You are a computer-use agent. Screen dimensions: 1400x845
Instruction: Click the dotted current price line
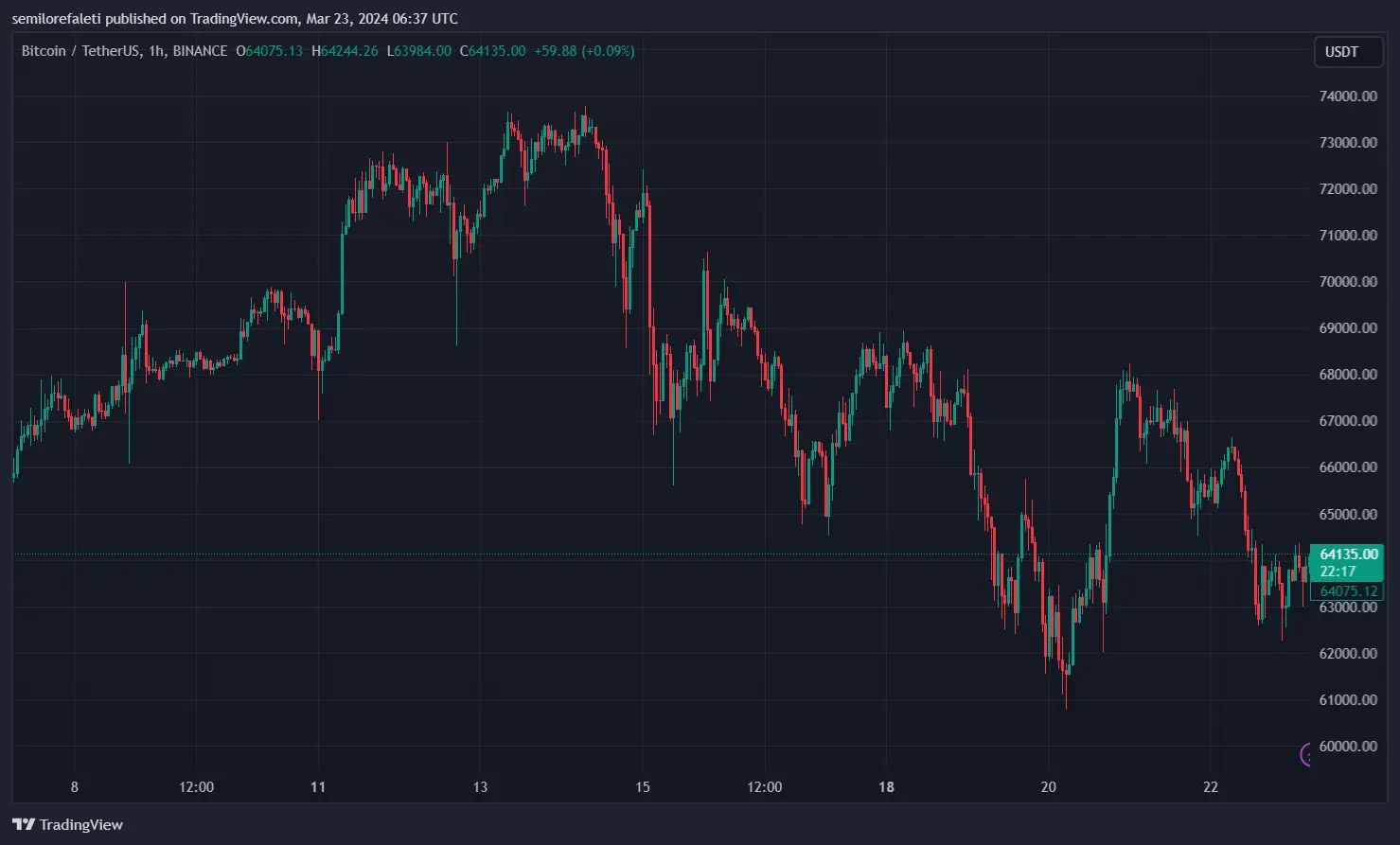pyautogui.click(x=663, y=555)
